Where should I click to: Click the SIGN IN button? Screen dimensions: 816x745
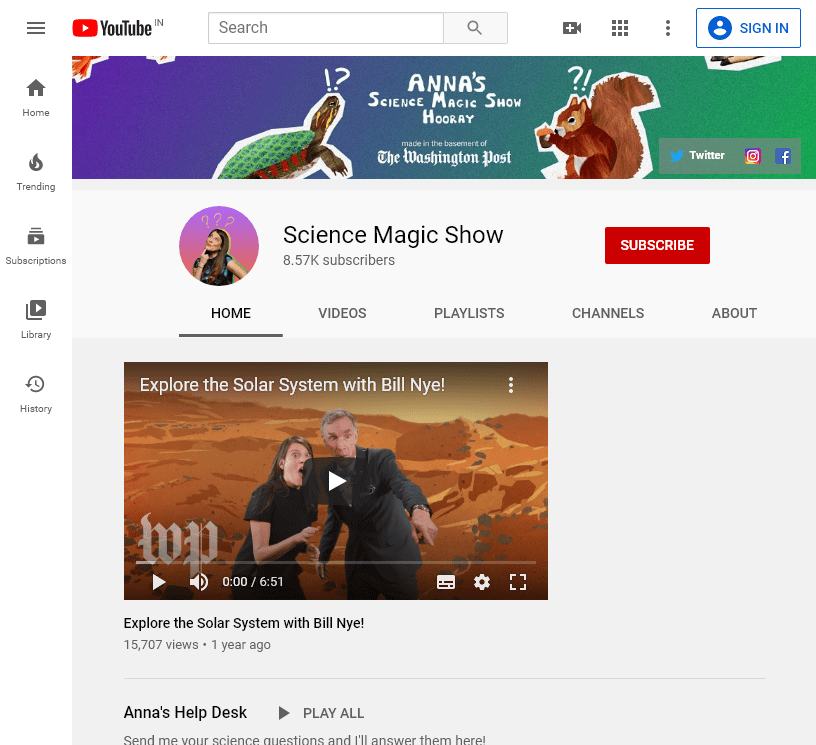748,28
